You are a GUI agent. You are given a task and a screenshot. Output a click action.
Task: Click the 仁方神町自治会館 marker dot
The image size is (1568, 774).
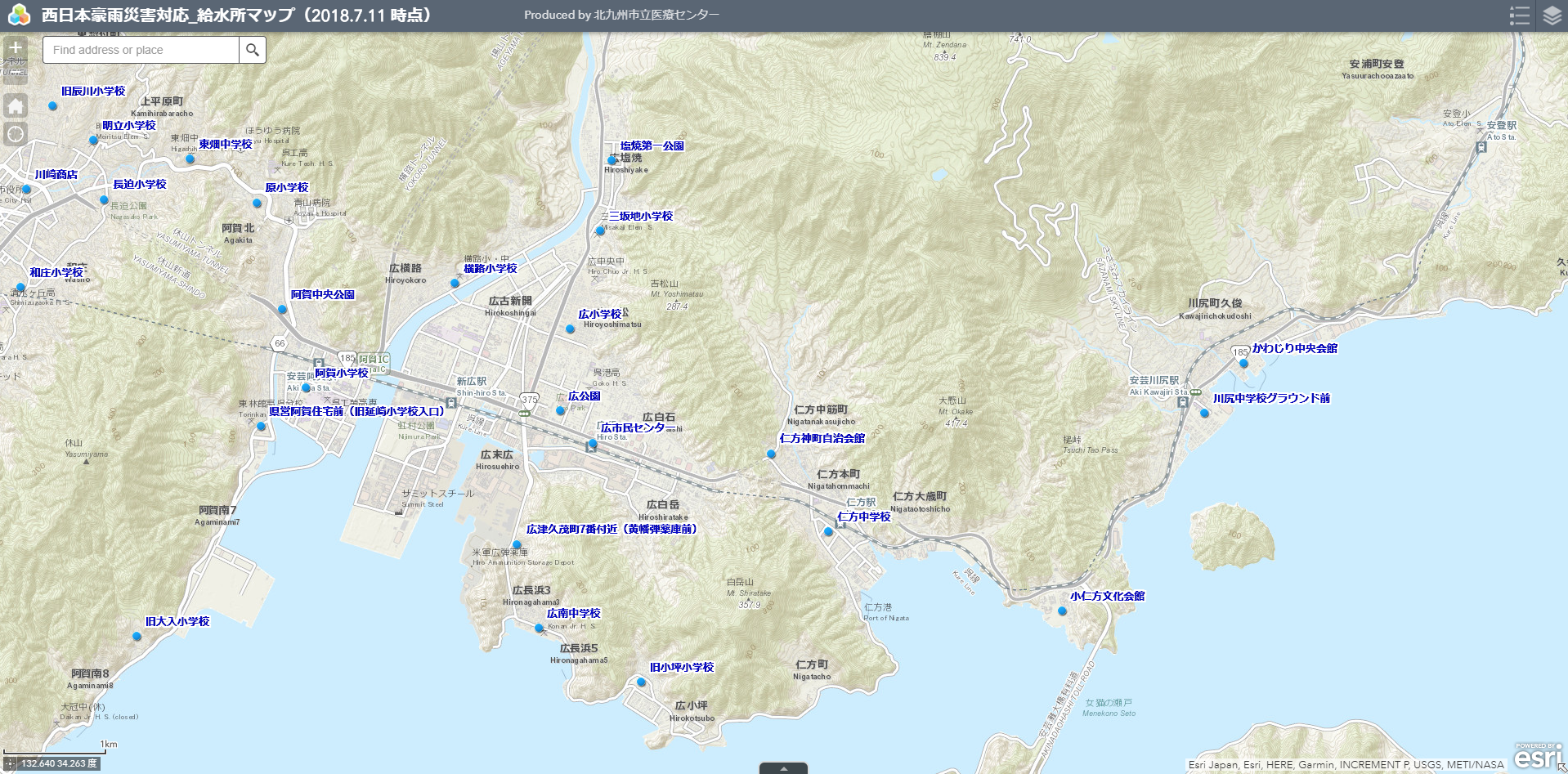click(x=771, y=454)
